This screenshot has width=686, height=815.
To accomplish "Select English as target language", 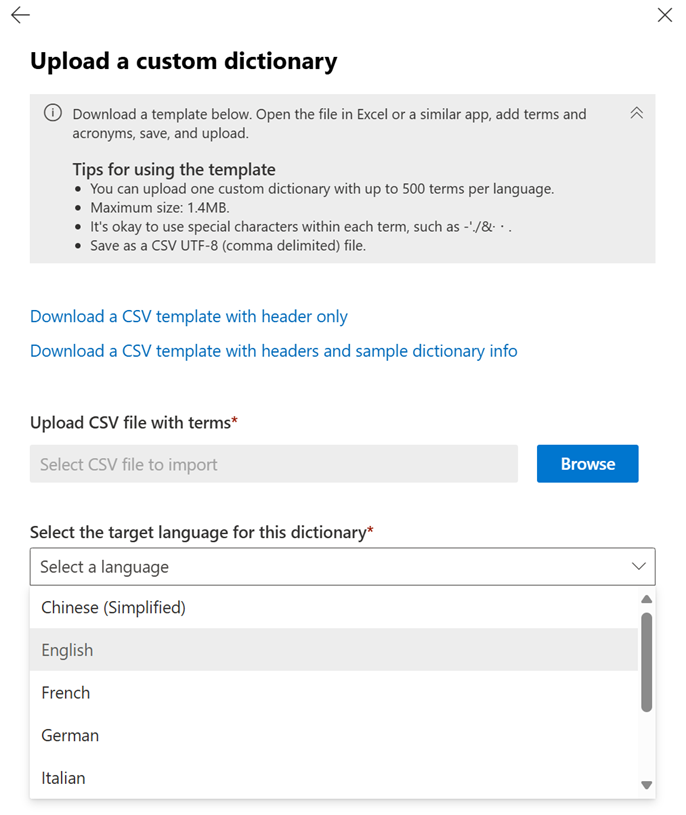I will click(67, 650).
